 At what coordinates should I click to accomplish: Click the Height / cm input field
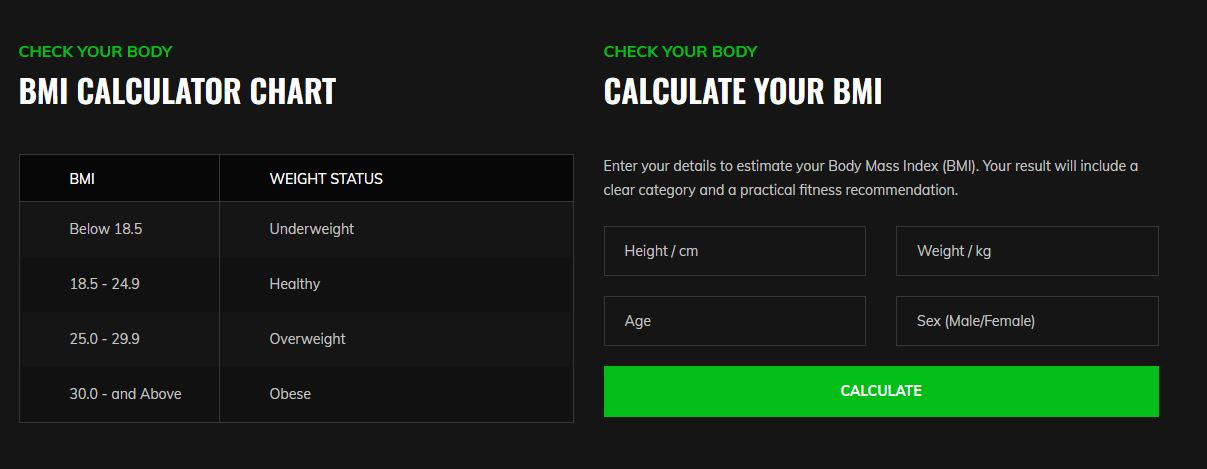734,251
